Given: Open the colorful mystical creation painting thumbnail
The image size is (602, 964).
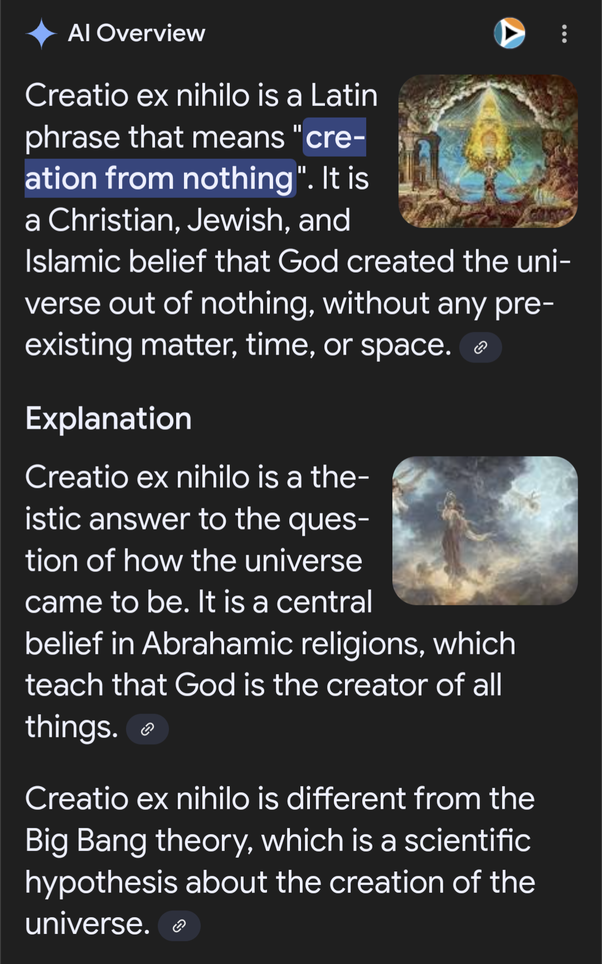Looking at the screenshot, I should pos(487,150).
